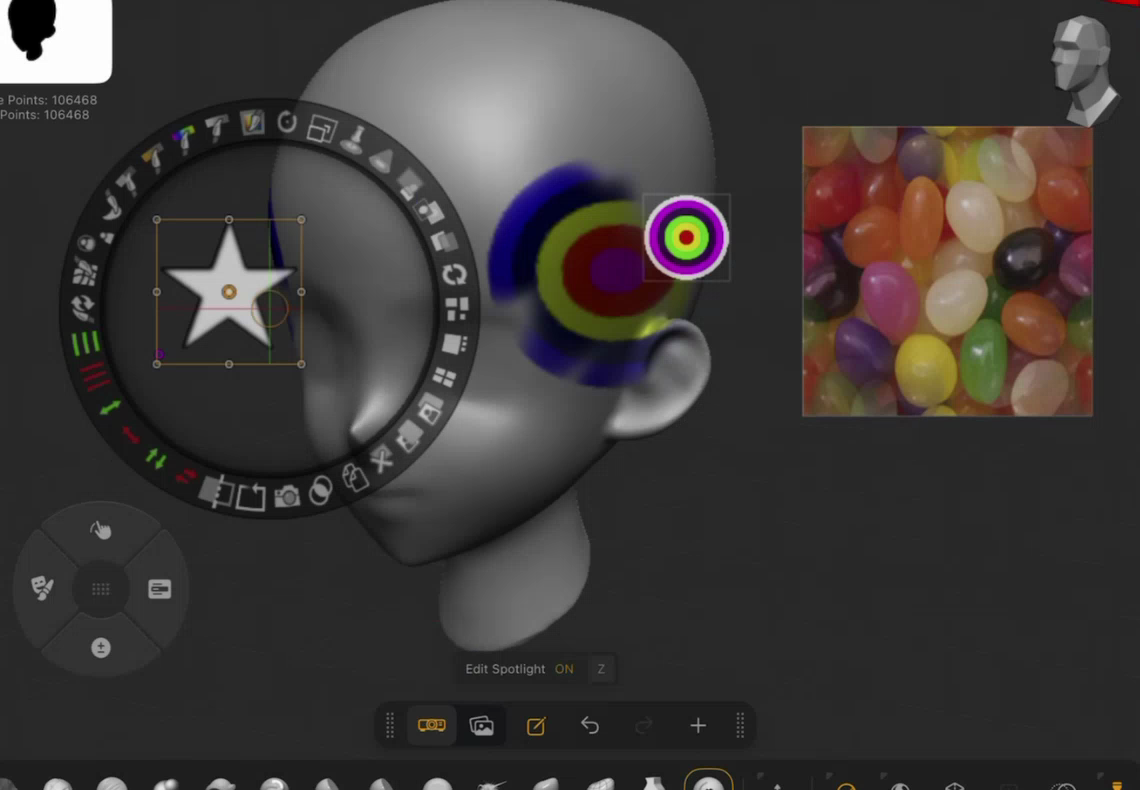
Task: Click the orange edit pencil toolbar button
Action: 537,725
